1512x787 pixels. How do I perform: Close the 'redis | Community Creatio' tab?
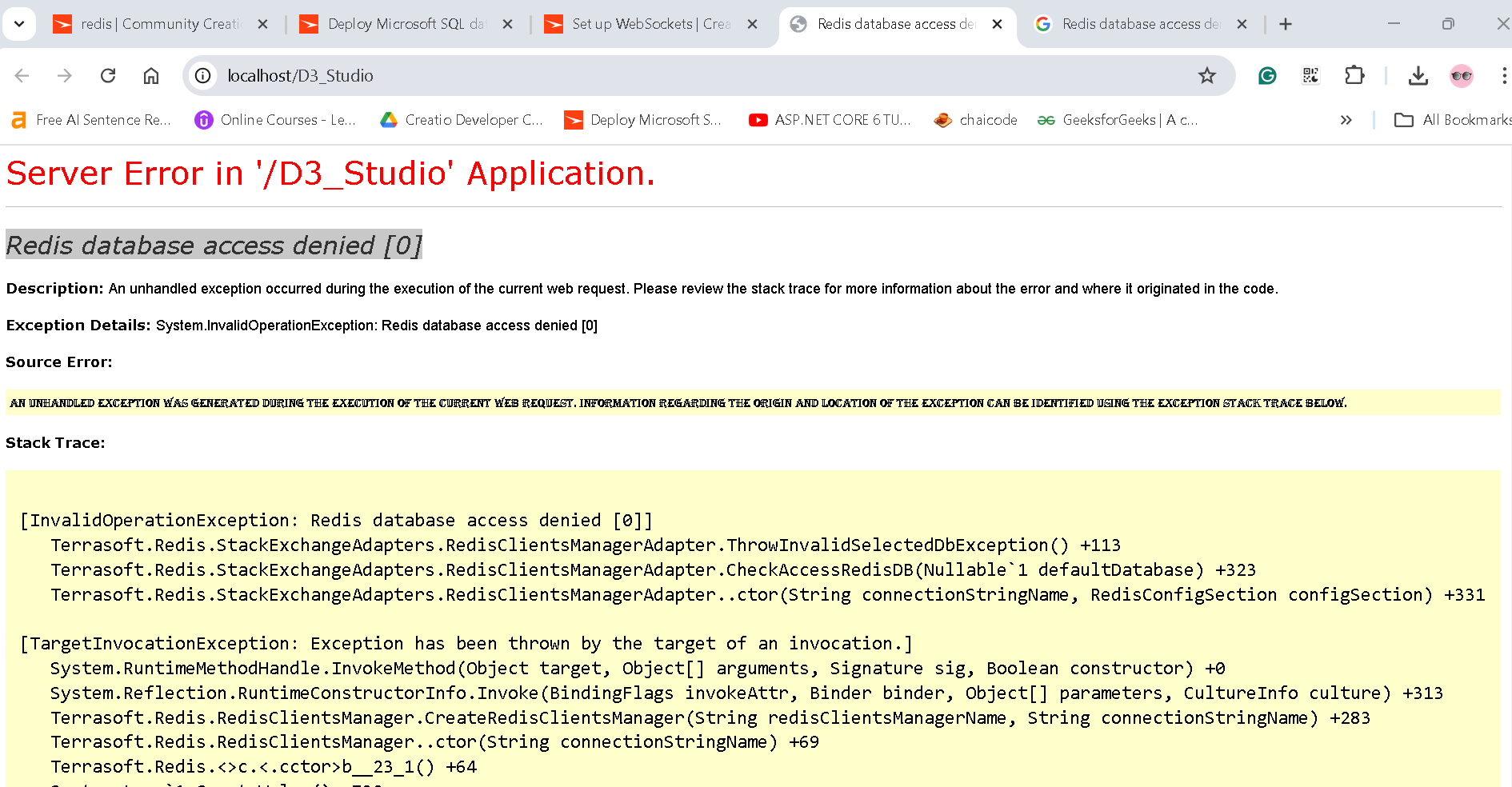click(262, 24)
